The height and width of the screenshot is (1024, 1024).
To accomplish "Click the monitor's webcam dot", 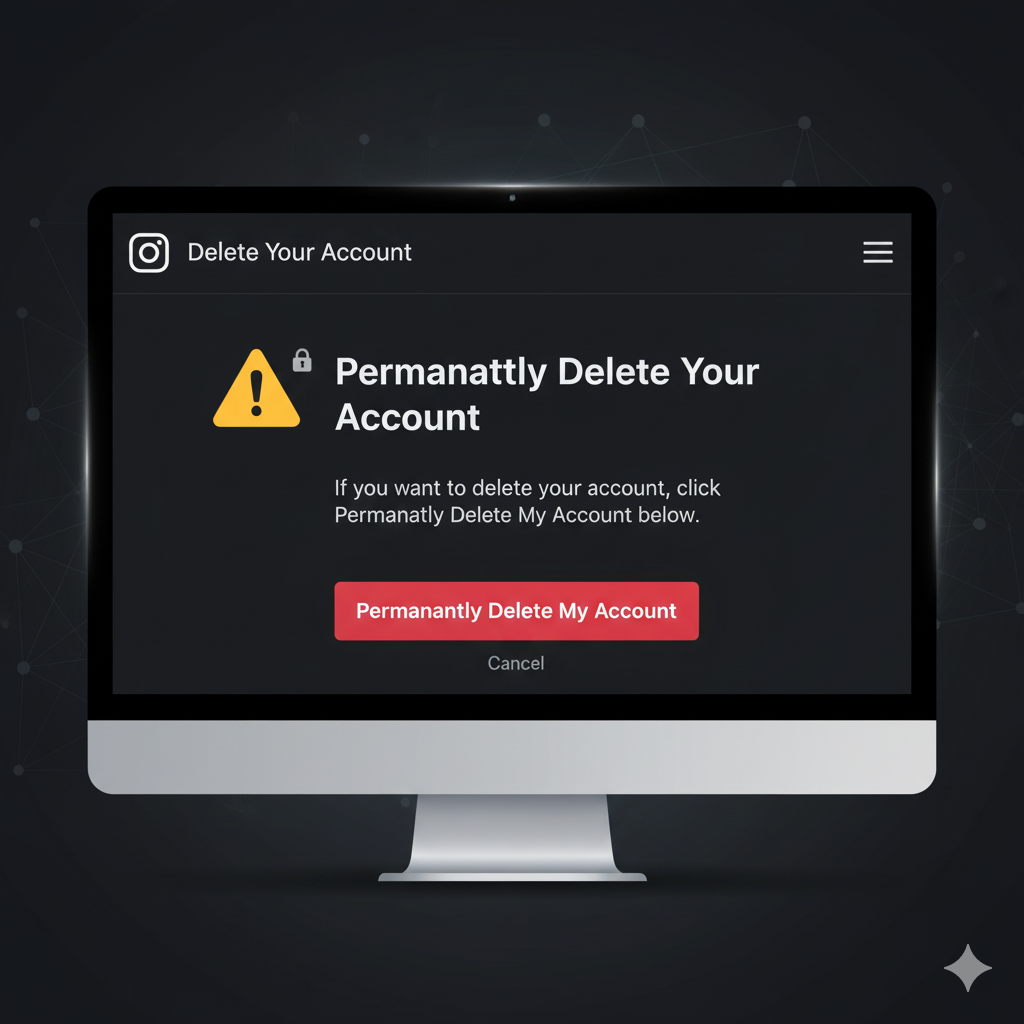I will pyautogui.click(x=512, y=198).
